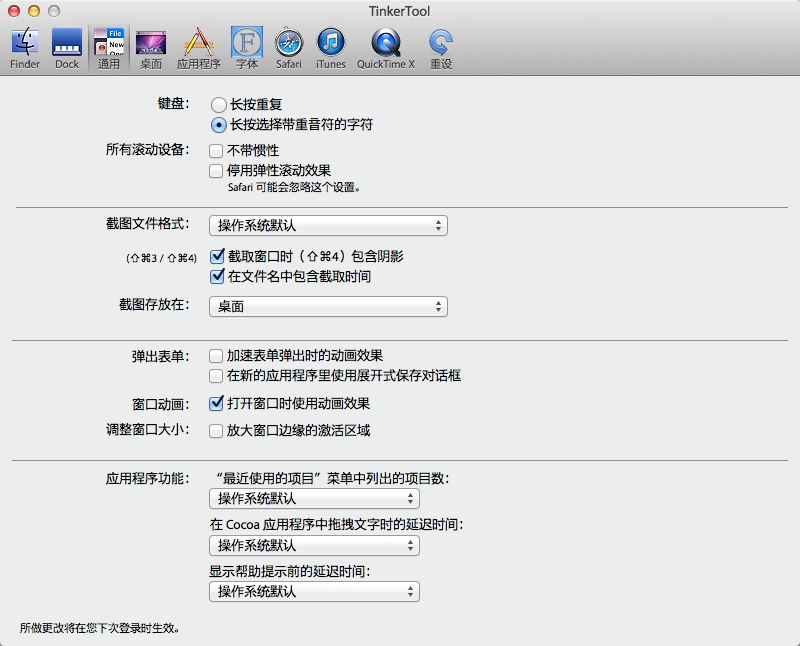Click the '应用程序功能:' label
Screen dimensions: 800x646
click(x=147, y=479)
